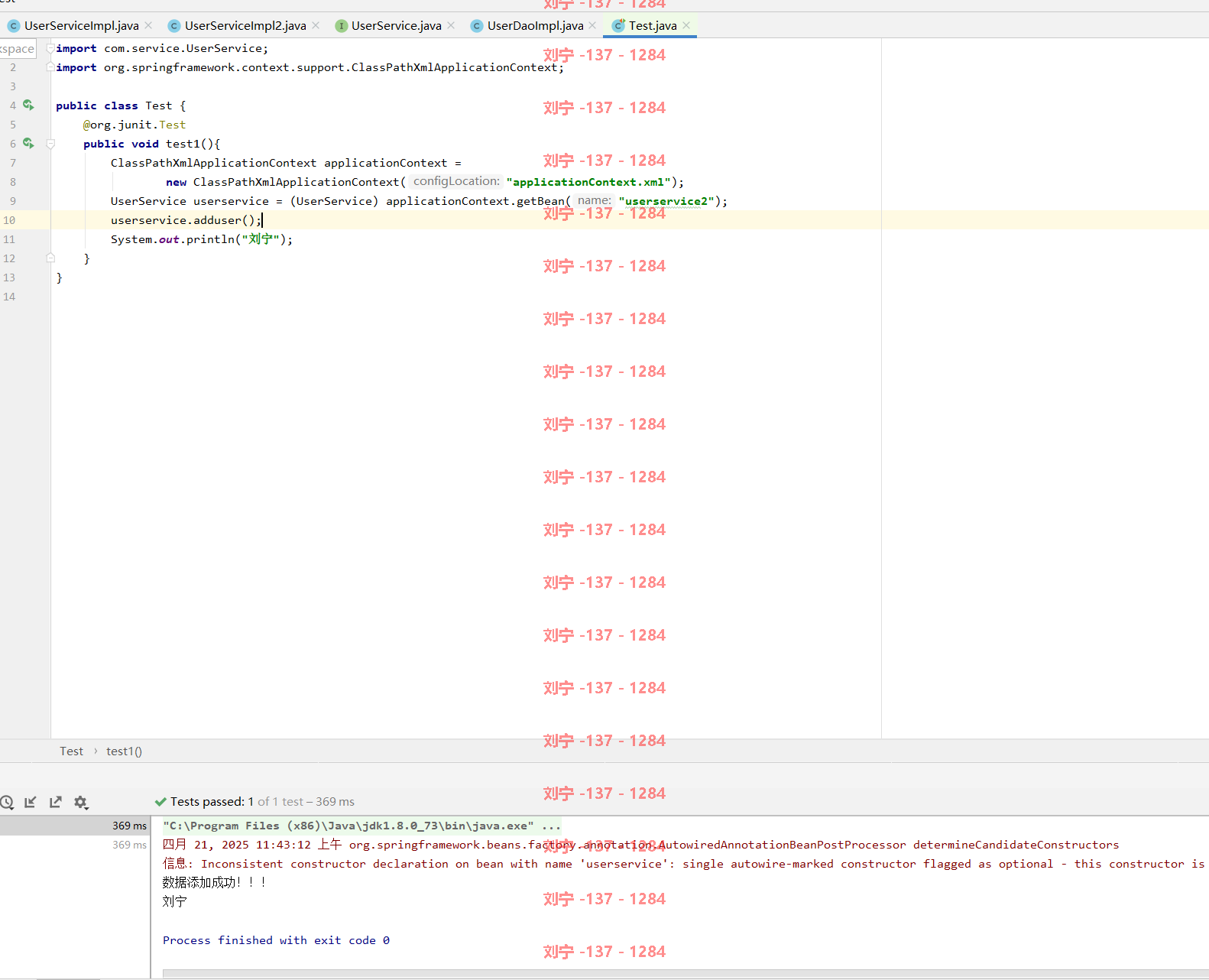Collapse the test1 method fold marker
The width and height of the screenshot is (1209, 980).
click(x=50, y=144)
